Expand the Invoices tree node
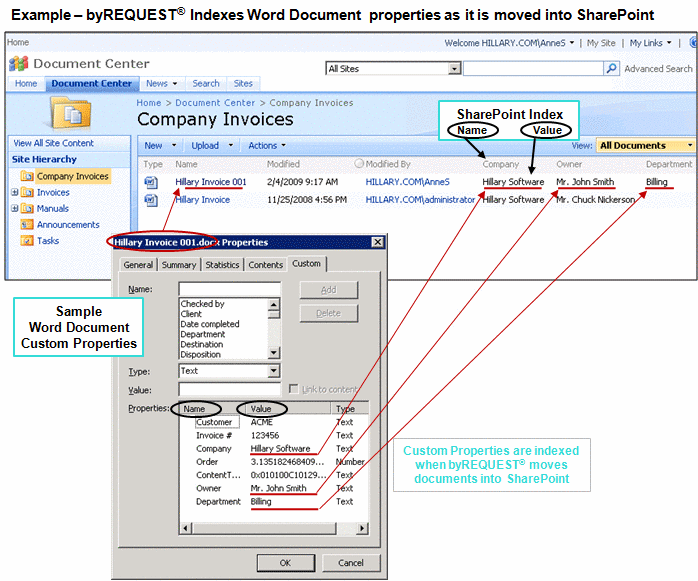Viewport: 698px width, 581px height. coord(14,192)
